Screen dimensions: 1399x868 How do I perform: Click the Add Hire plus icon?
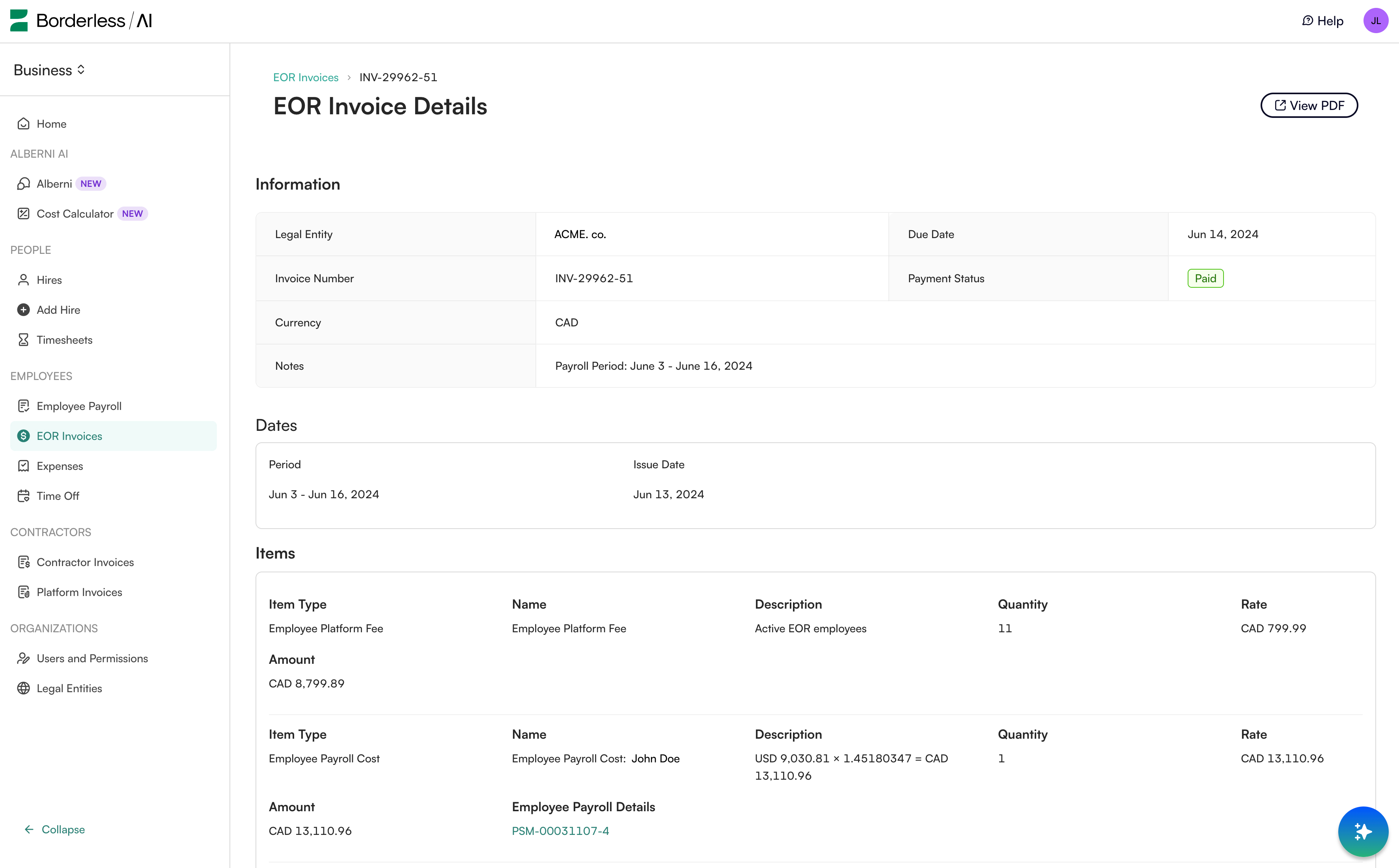click(x=23, y=309)
